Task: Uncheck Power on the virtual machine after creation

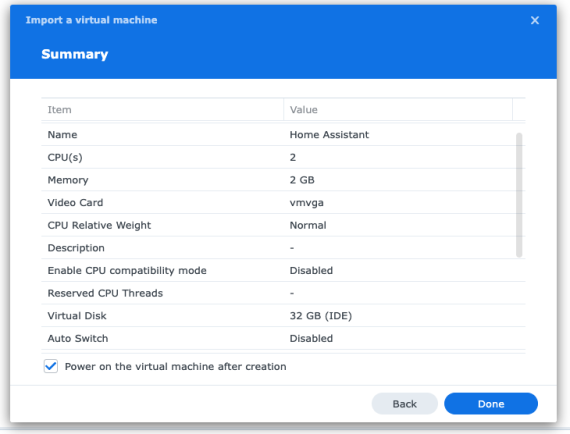Action: [x=51, y=366]
